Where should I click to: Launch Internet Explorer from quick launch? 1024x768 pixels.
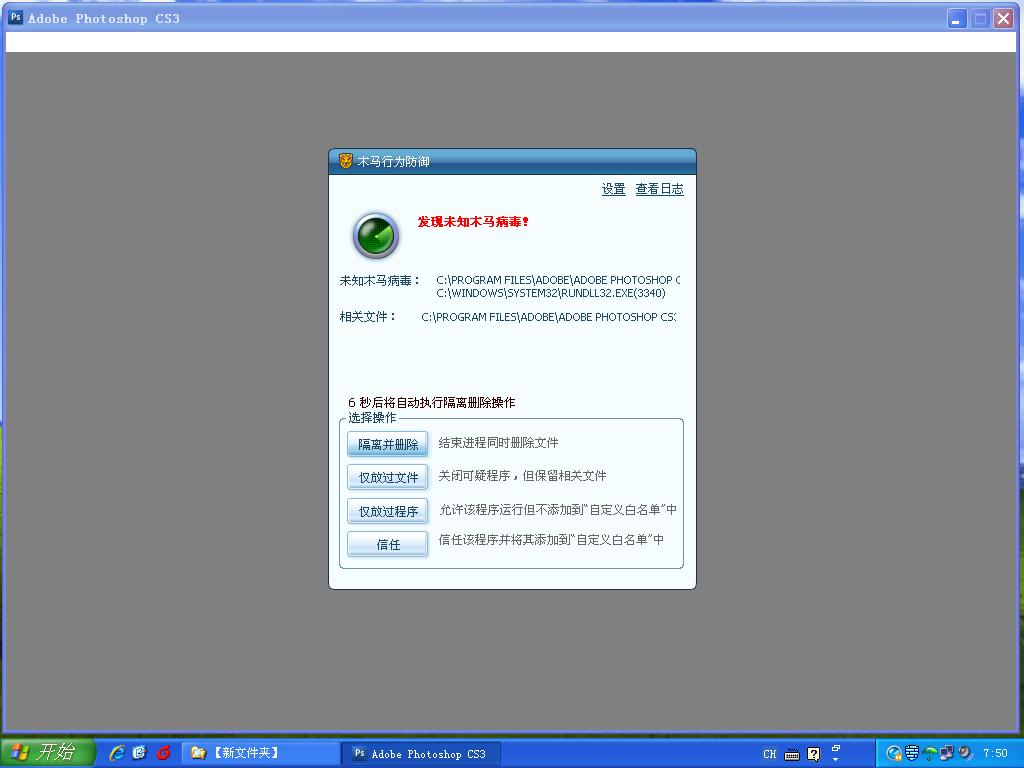(117, 753)
